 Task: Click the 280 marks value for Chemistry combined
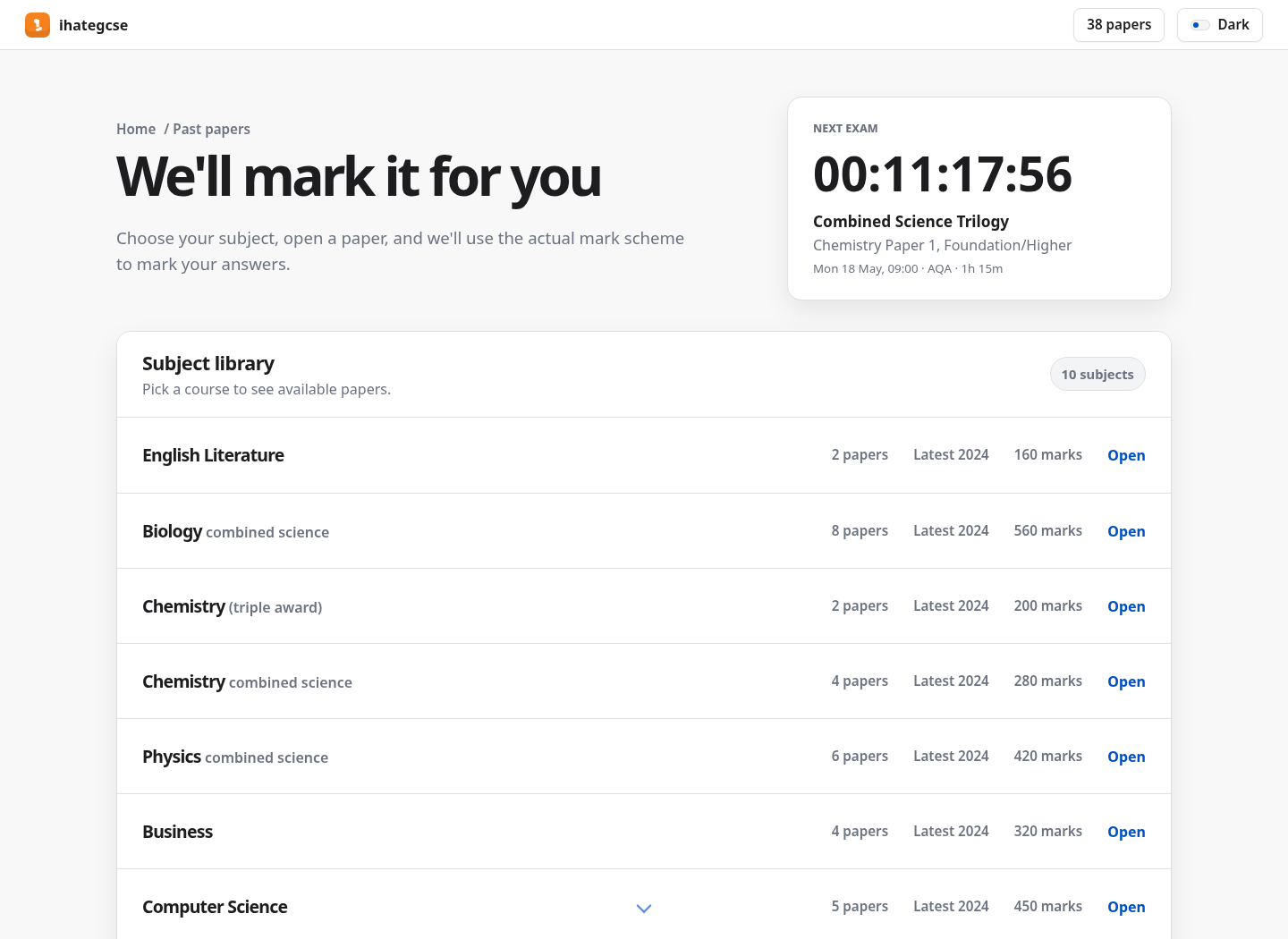tap(1047, 681)
